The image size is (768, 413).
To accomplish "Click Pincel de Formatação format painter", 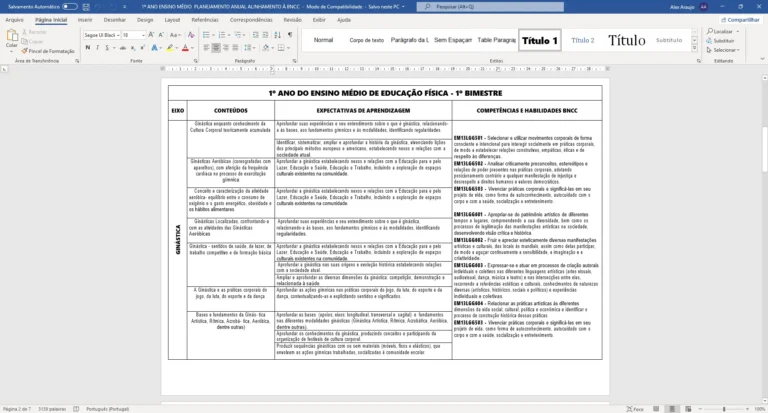I will (48, 51).
